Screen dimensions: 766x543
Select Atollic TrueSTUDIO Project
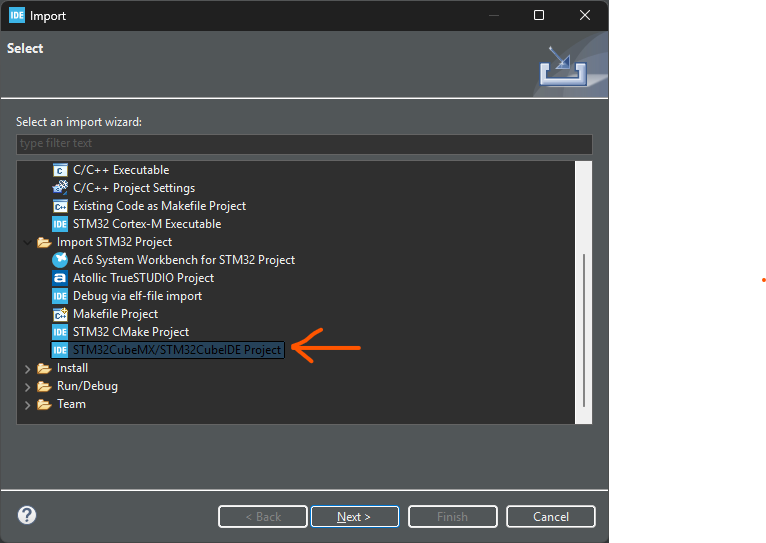pos(143,278)
